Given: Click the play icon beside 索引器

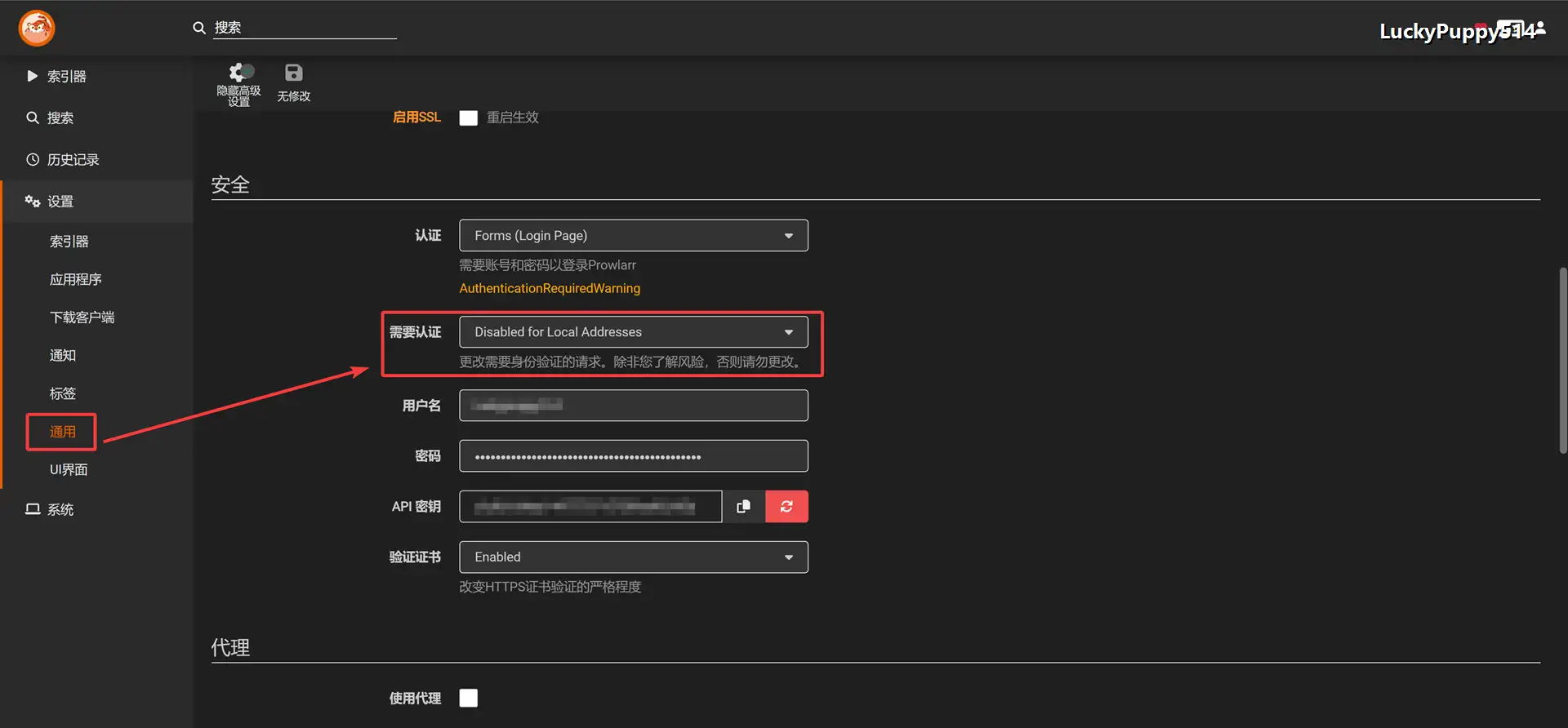Looking at the screenshot, I should [x=33, y=76].
